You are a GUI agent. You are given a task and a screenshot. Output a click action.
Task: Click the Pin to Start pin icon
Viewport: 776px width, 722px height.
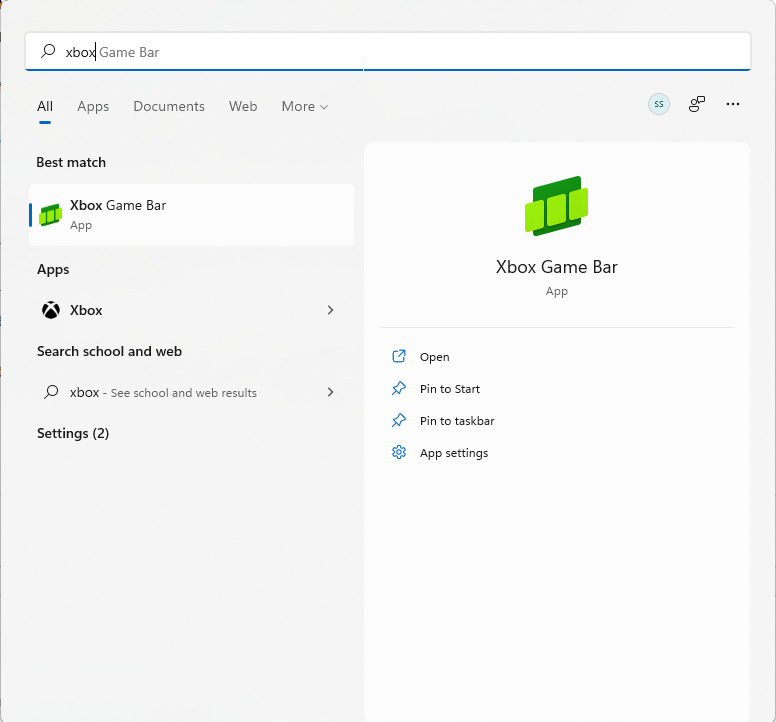399,389
